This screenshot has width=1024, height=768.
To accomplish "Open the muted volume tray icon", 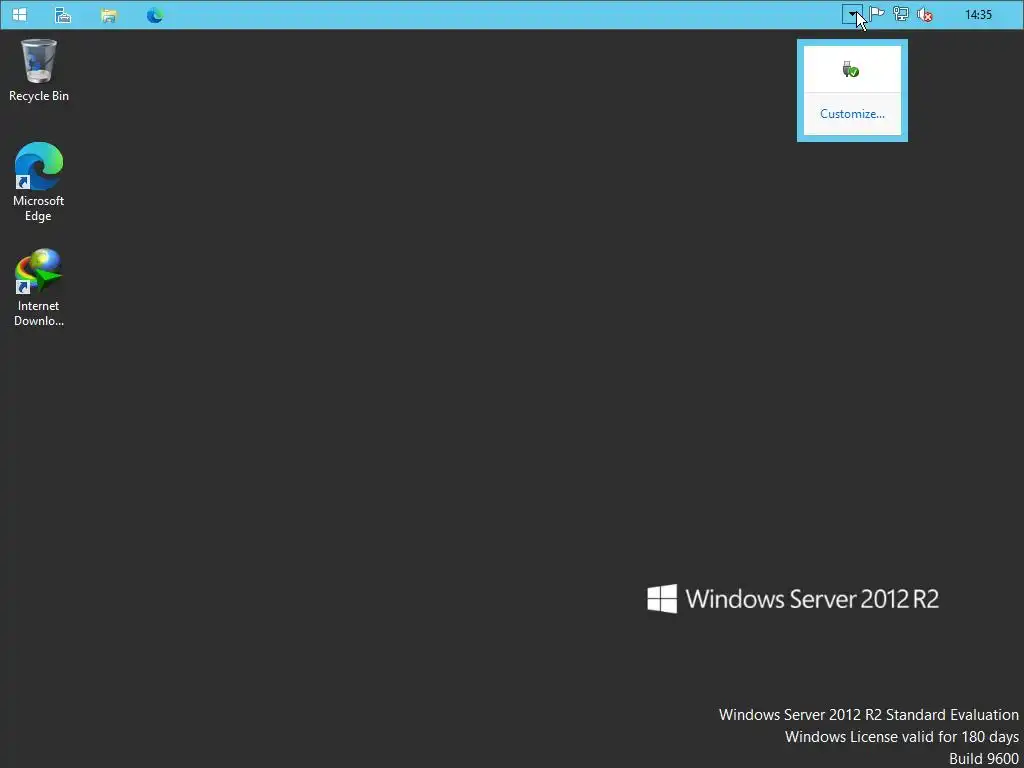I will tap(925, 14).
